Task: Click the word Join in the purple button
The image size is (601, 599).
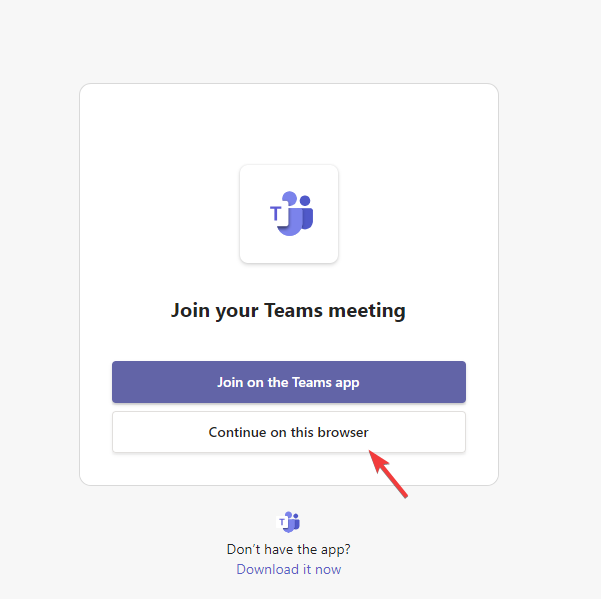Action: 230,382
